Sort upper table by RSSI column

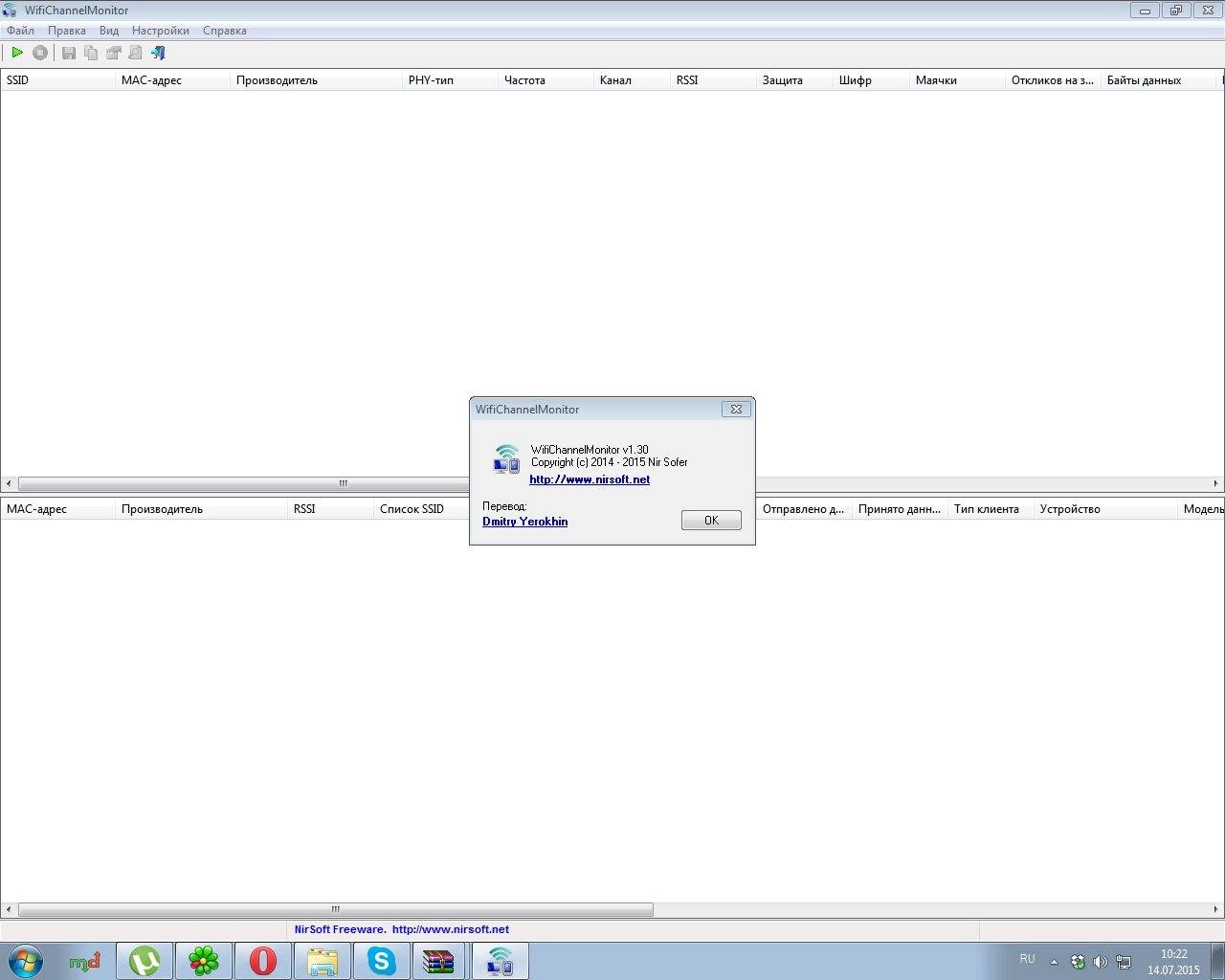pos(713,80)
